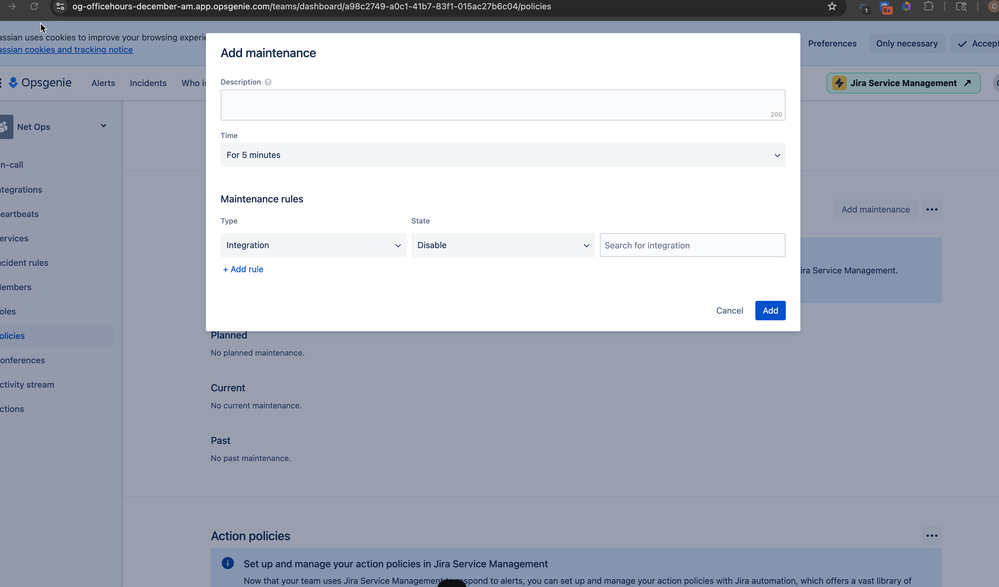This screenshot has width=999, height=587.
Task: Click the Accept cookies button
Action: 977,43
